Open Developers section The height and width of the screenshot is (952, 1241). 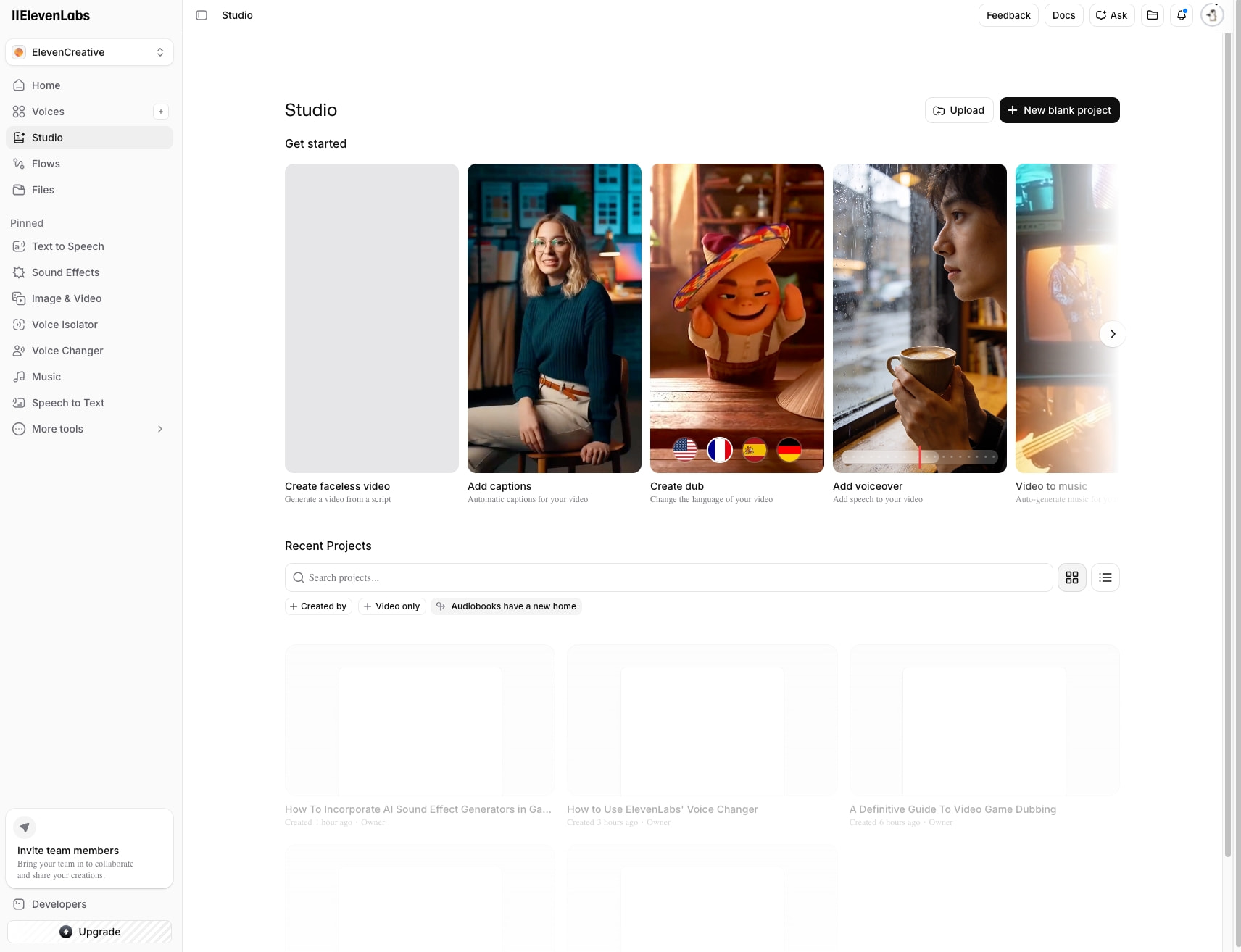click(89, 904)
